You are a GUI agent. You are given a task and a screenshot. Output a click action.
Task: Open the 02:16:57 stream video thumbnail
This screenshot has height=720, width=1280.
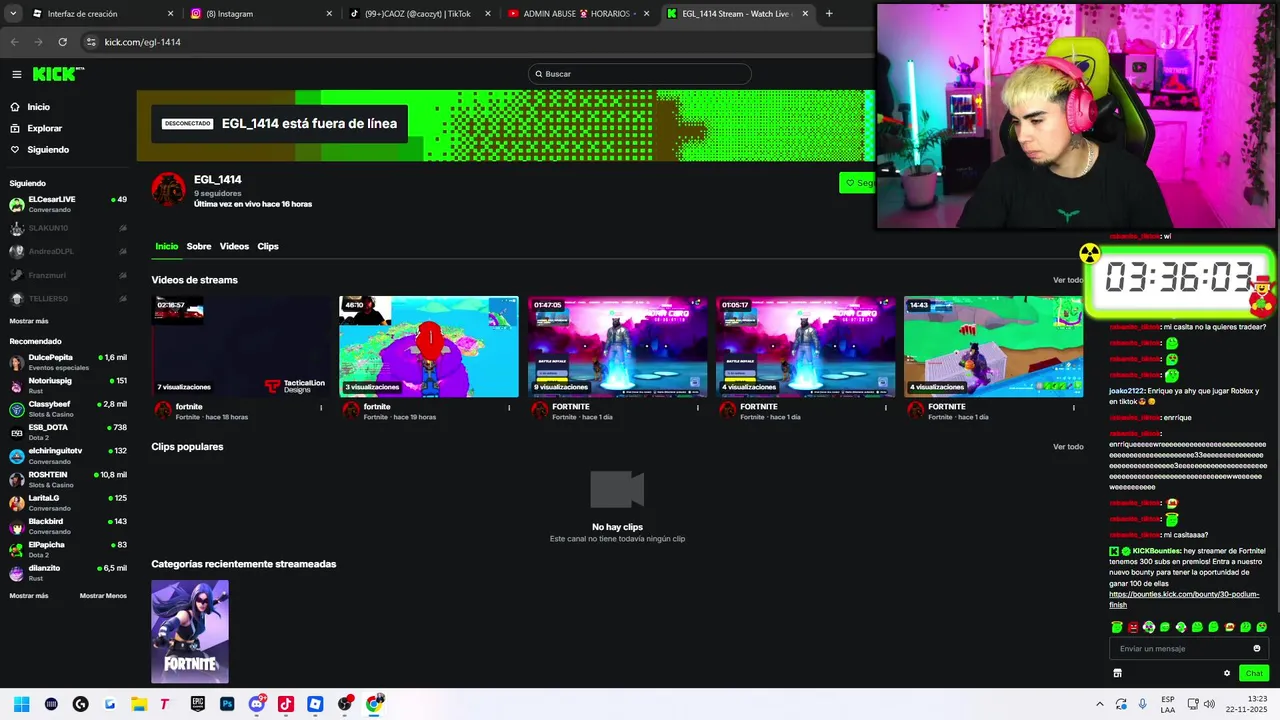click(241, 346)
